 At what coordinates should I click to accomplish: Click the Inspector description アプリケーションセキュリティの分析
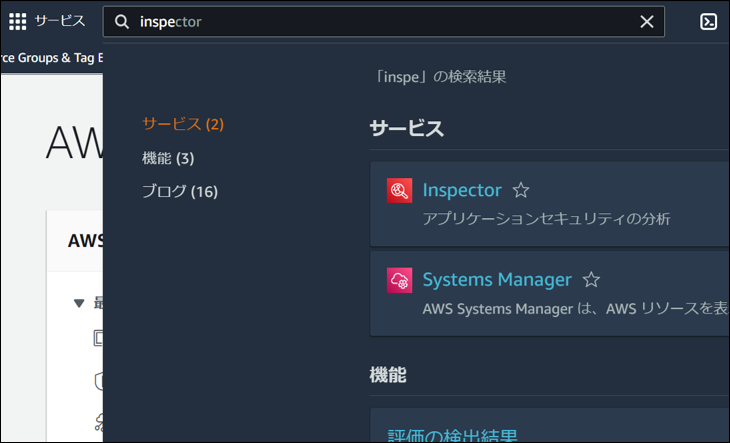click(x=546, y=218)
